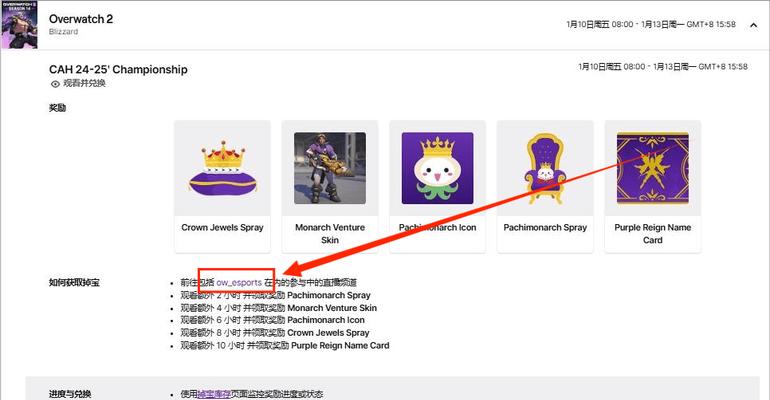The height and width of the screenshot is (400, 770).
Task: Open the Overwatch 2 game cover thumbnail
Action: [x=19, y=25]
